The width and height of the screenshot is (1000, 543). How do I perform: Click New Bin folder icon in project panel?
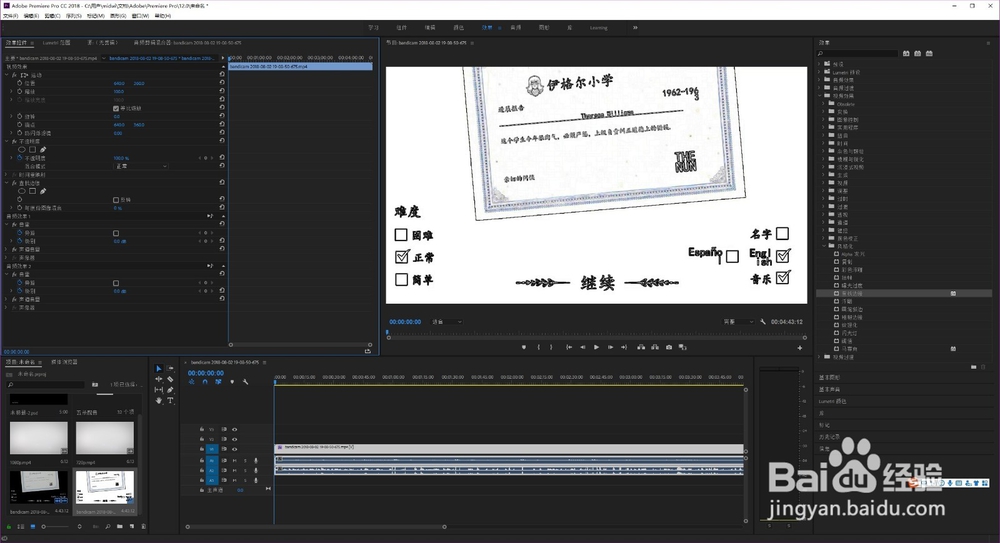[121, 526]
